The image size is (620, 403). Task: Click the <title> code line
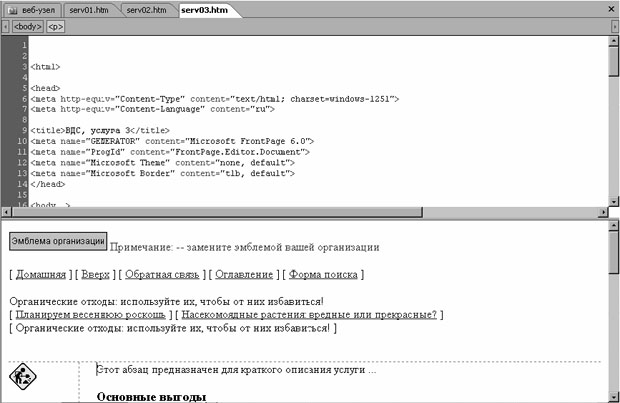click(100, 131)
